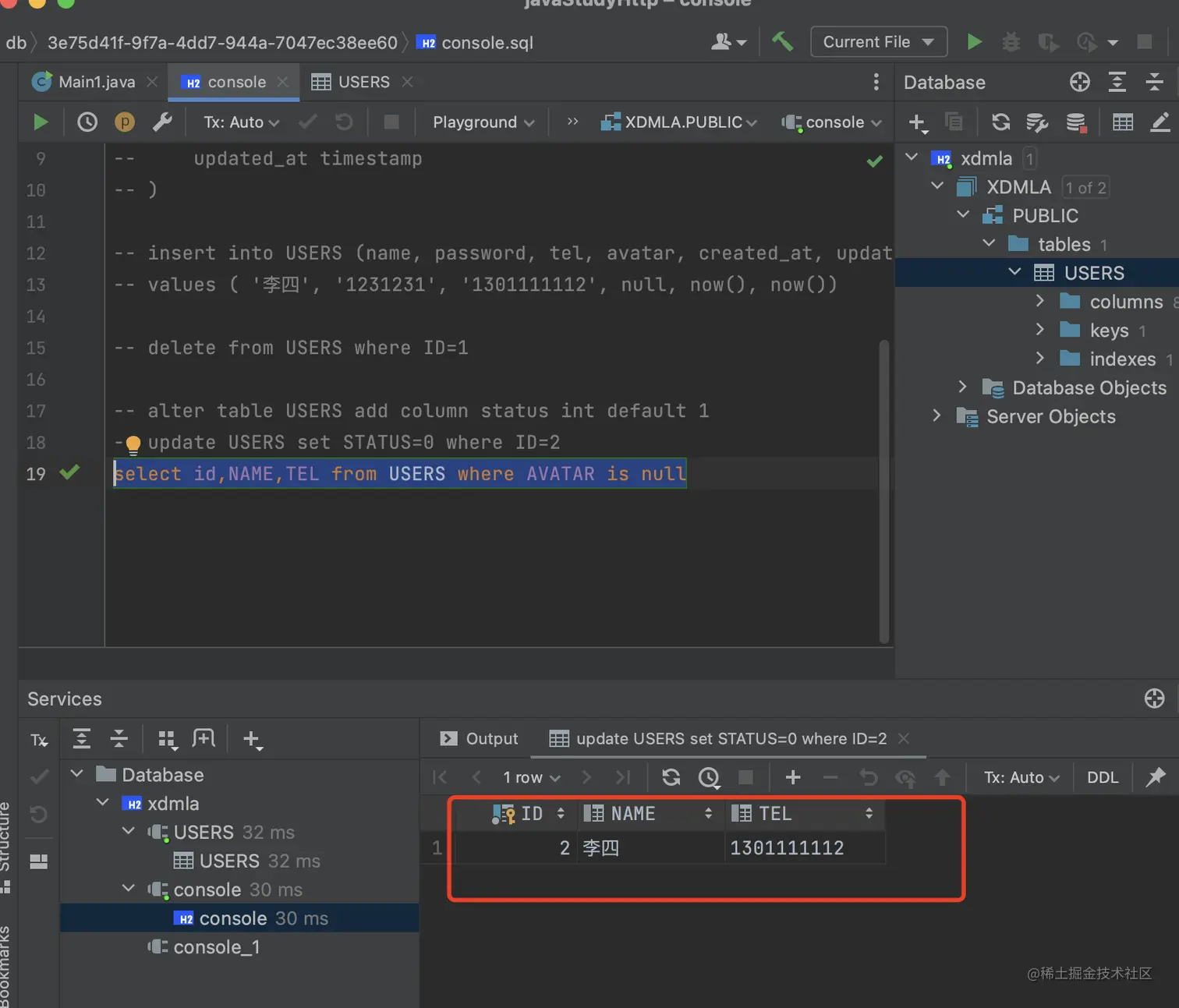Run the SQL statement with the green Execute icon
This screenshot has width=1179, height=1008.
[41, 122]
